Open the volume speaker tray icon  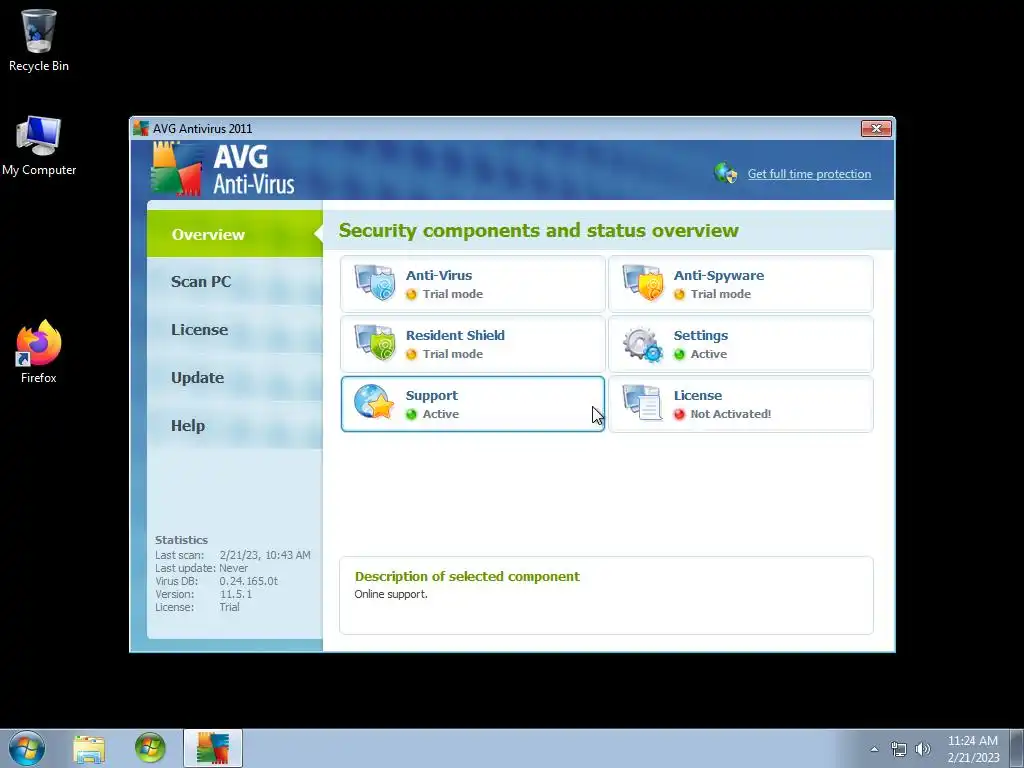(x=923, y=749)
